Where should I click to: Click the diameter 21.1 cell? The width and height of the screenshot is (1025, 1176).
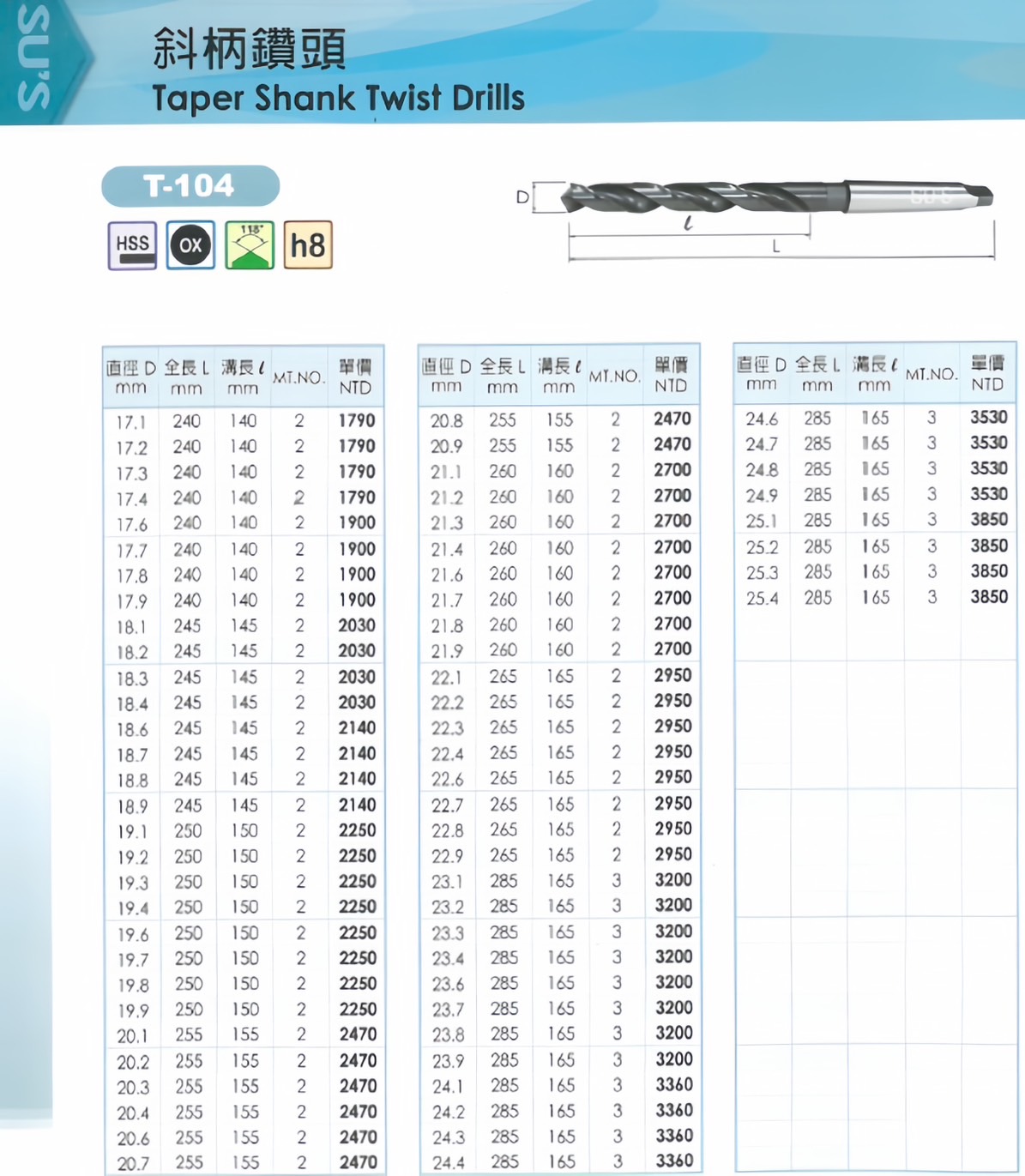(x=446, y=472)
